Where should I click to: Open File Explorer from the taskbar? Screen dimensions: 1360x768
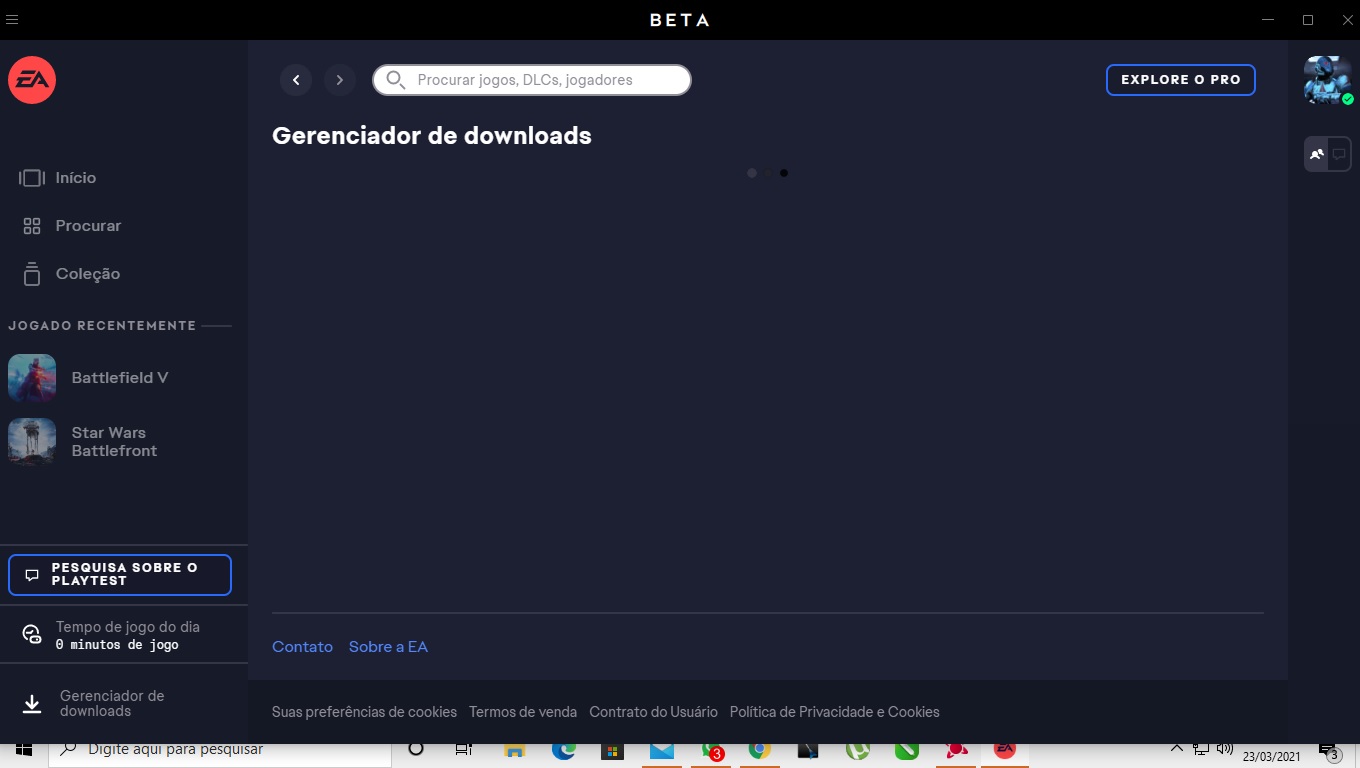(x=515, y=751)
